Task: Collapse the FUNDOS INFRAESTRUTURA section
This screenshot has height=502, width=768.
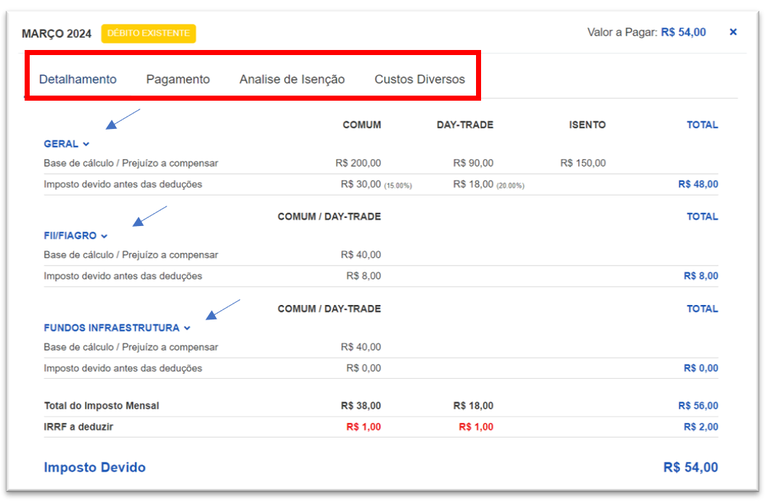Action: (x=117, y=328)
